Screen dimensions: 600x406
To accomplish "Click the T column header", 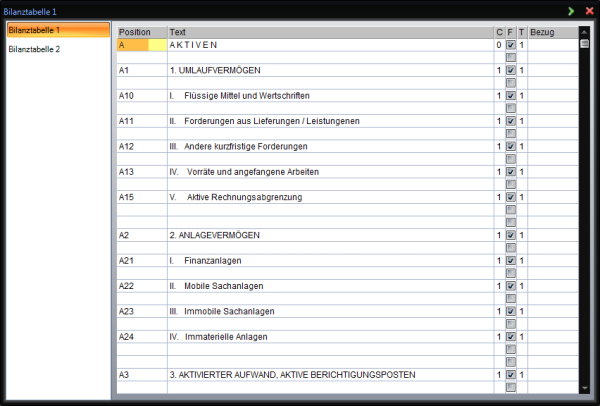I will tap(522, 32).
